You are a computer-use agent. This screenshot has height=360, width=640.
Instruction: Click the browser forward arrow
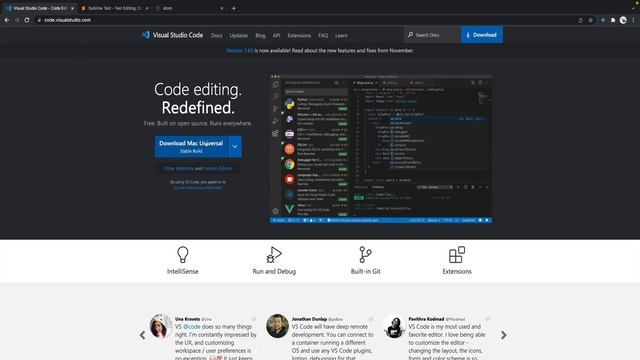point(17,20)
